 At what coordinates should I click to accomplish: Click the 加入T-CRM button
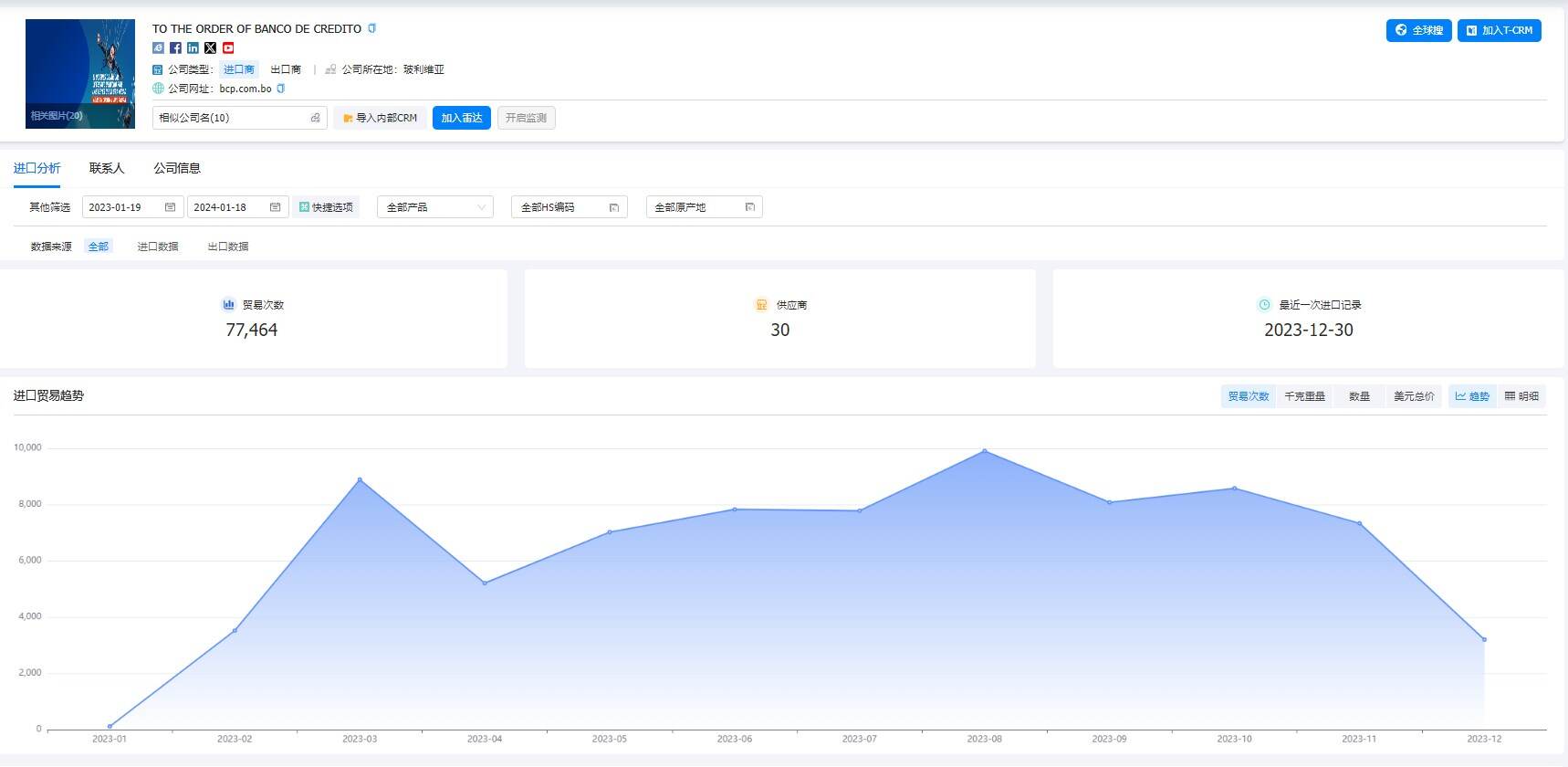(x=1499, y=30)
